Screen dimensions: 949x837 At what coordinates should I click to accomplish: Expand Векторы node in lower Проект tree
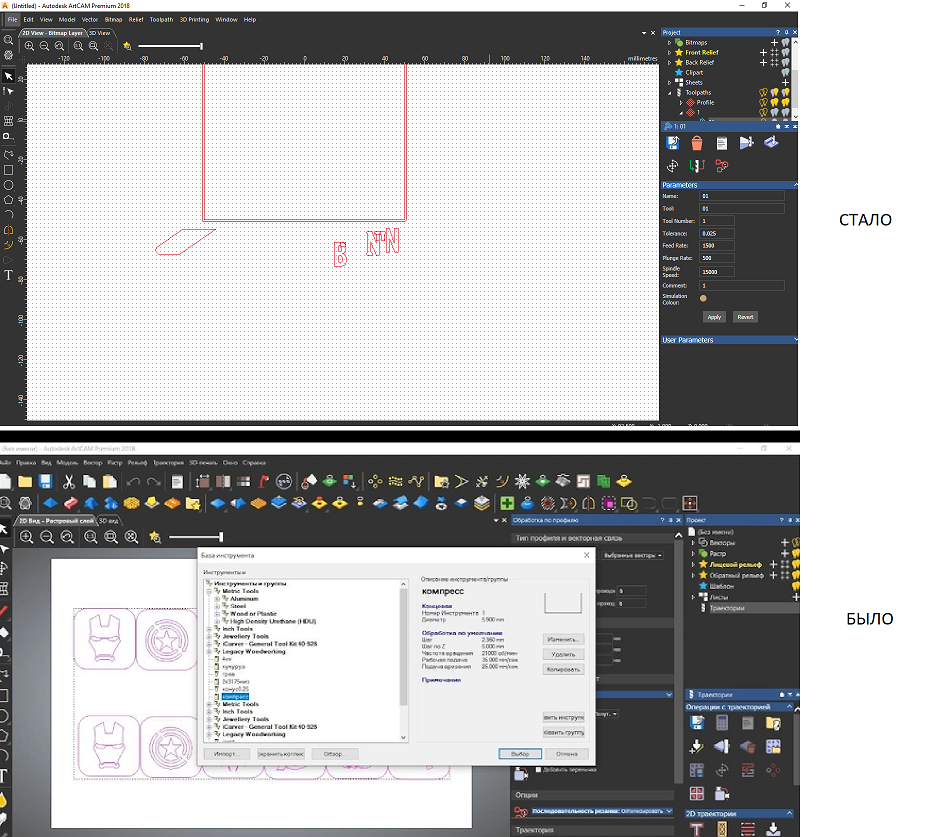pyautogui.click(x=694, y=543)
